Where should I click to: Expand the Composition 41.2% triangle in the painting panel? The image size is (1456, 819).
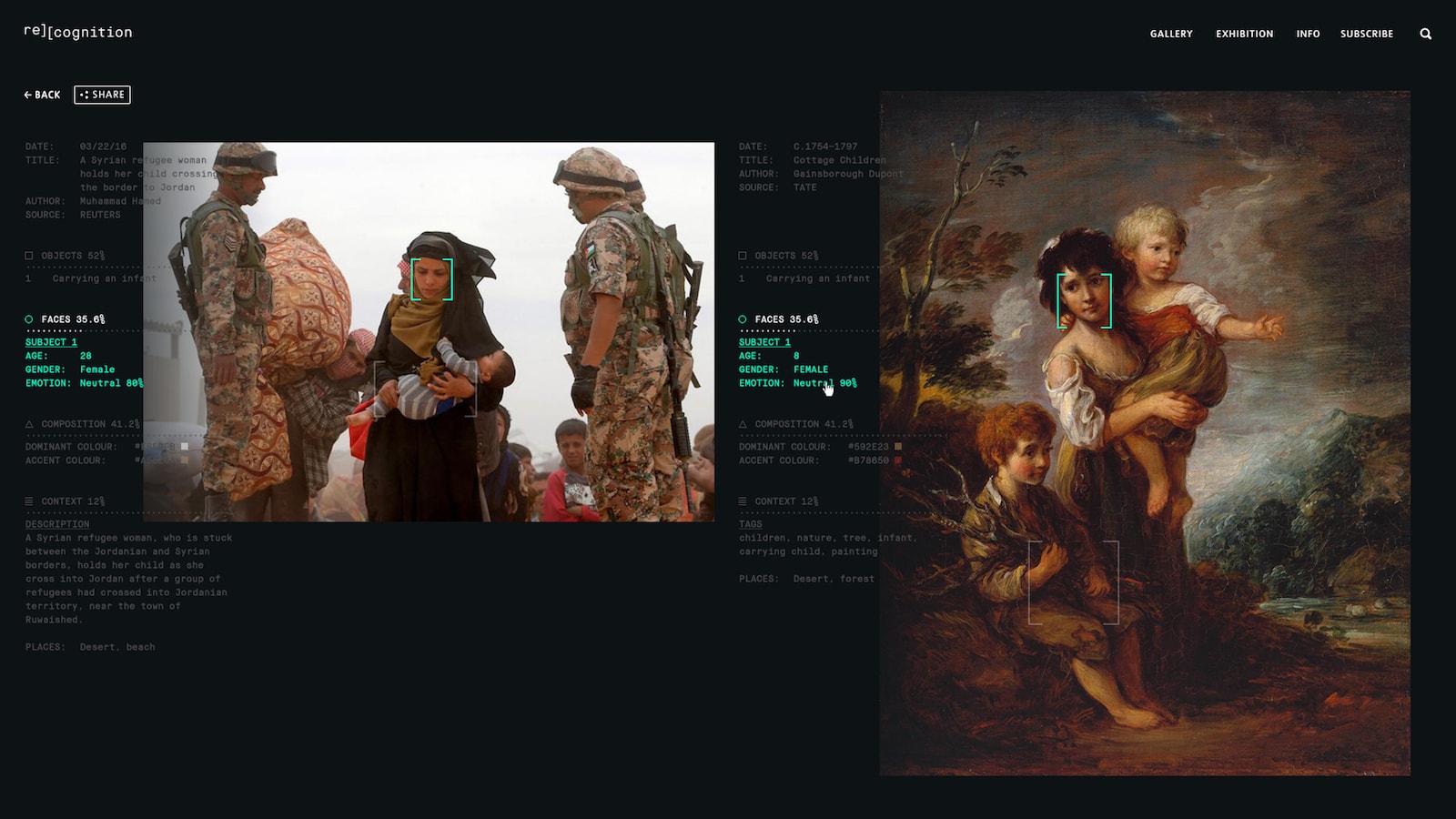(743, 424)
